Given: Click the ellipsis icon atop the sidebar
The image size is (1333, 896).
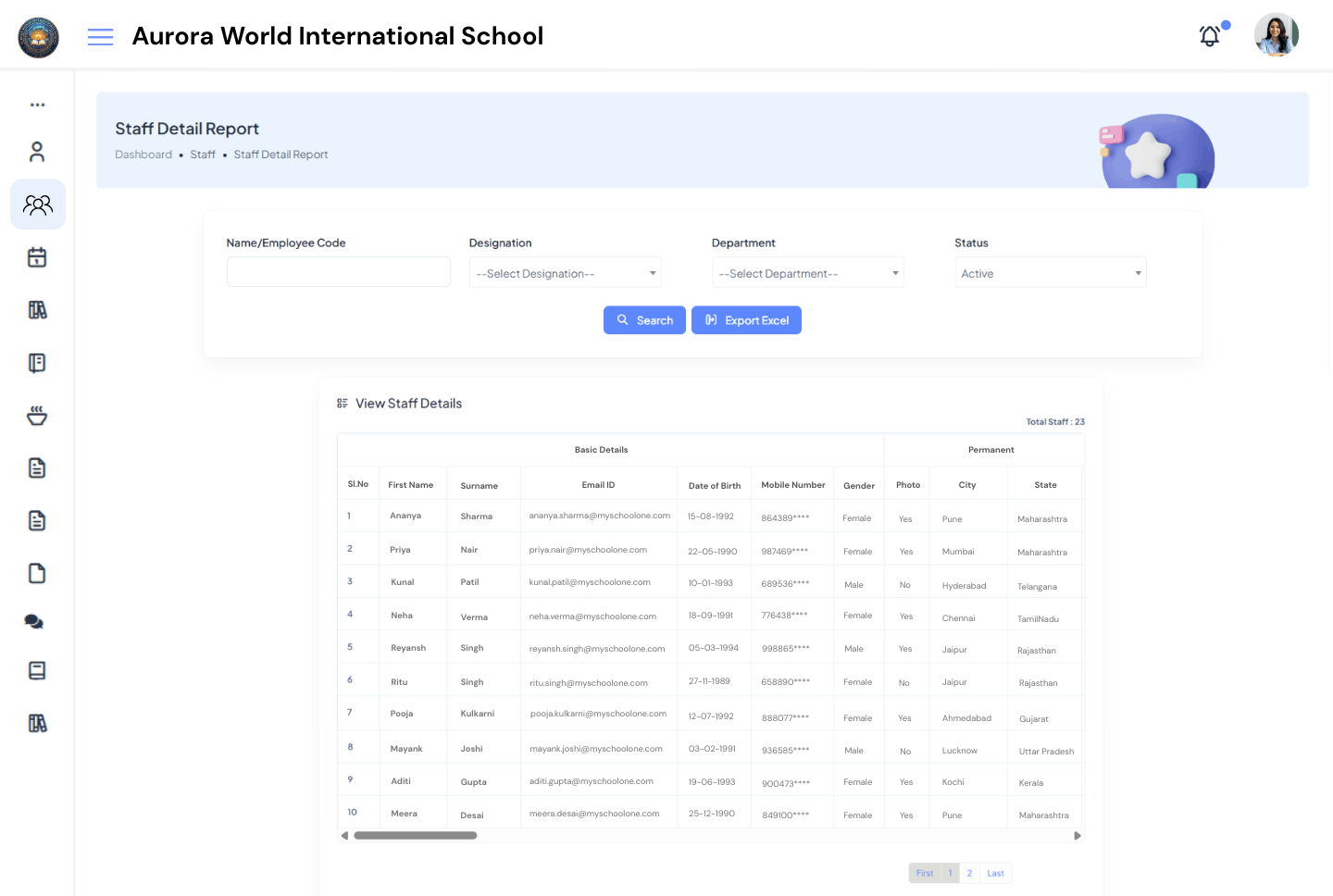Looking at the screenshot, I should coord(37,105).
